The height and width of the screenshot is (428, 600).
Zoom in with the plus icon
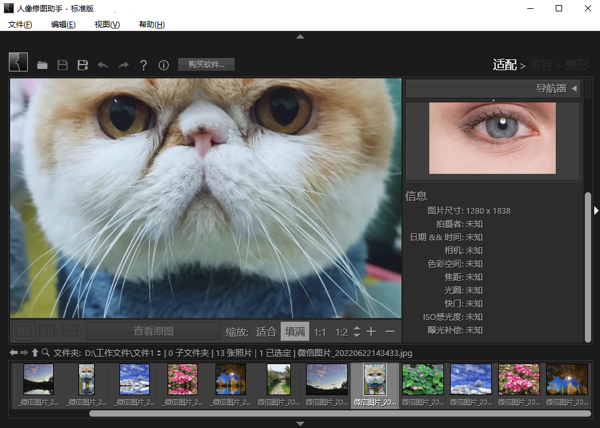click(x=371, y=331)
